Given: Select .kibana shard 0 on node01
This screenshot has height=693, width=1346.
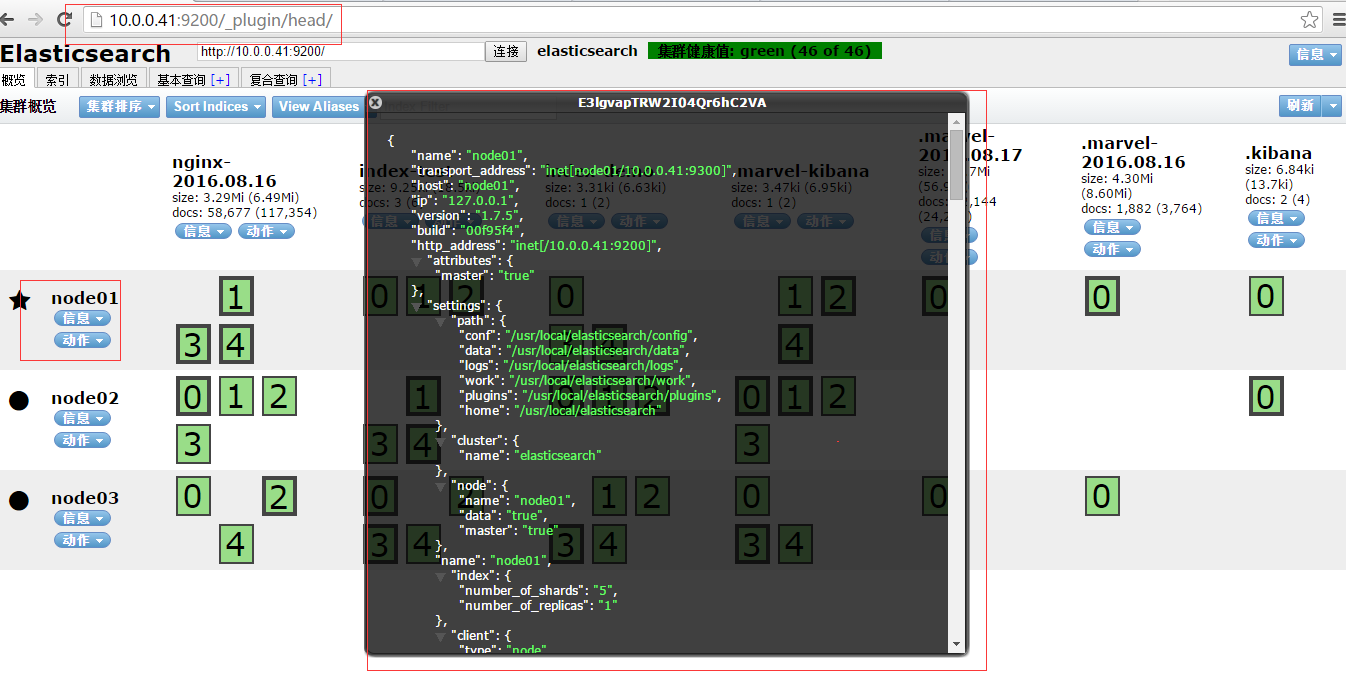Looking at the screenshot, I should click(x=1266, y=297).
